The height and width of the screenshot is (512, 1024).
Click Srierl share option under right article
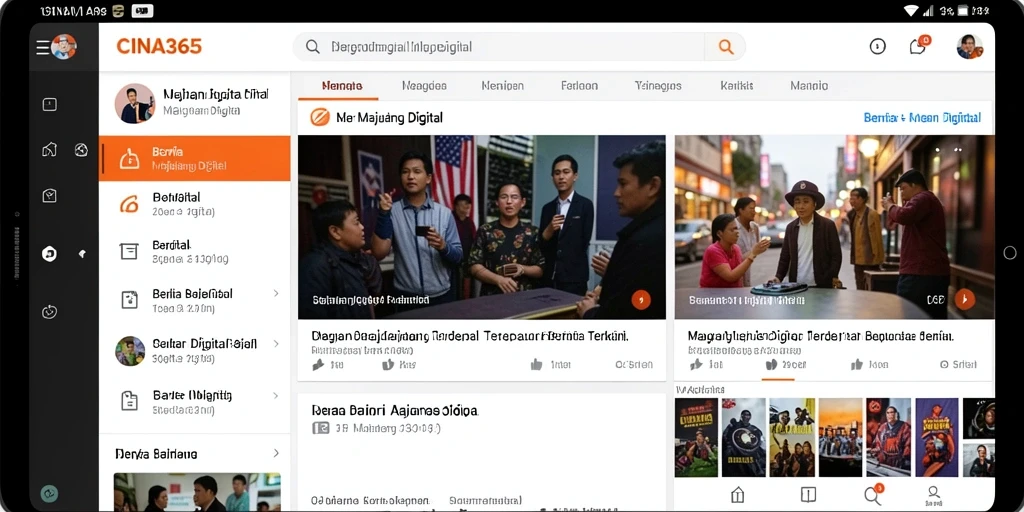(x=958, y=364)
